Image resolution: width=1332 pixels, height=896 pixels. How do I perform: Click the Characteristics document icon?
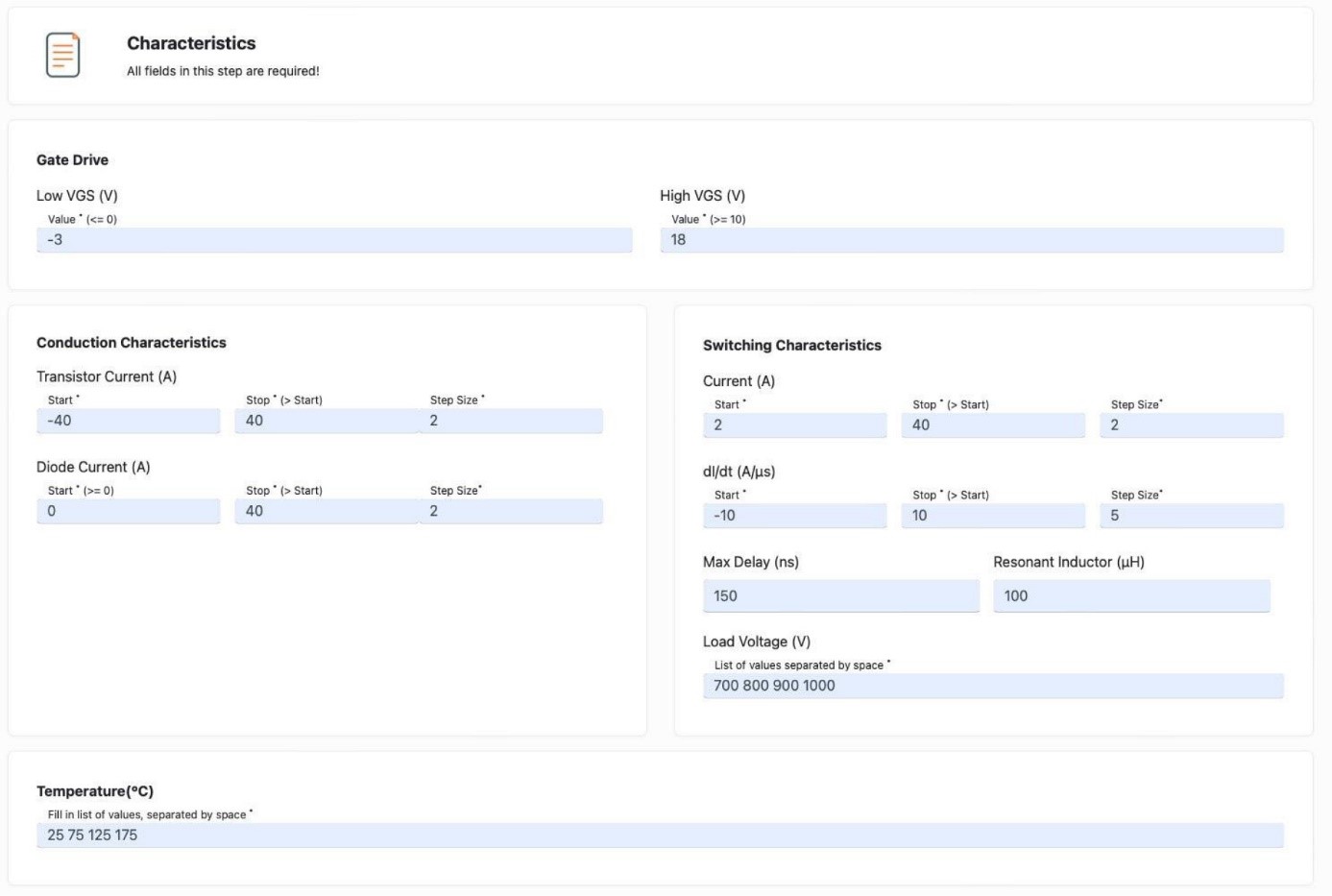[x=62, y=55]
